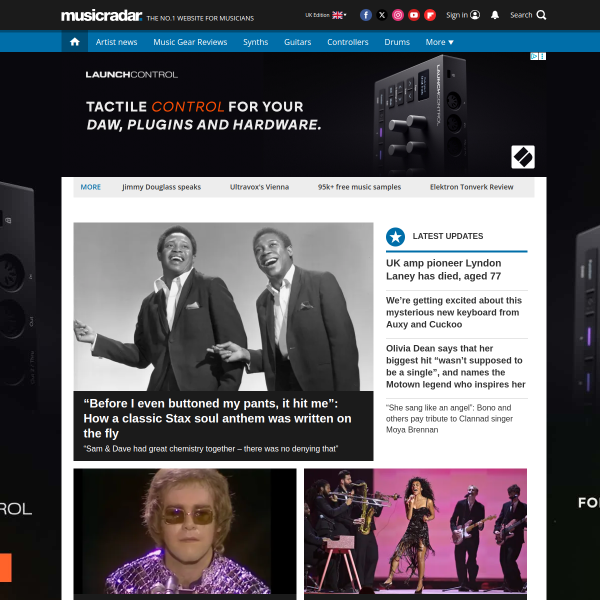Open the Synths menu item

click(255, 42)
